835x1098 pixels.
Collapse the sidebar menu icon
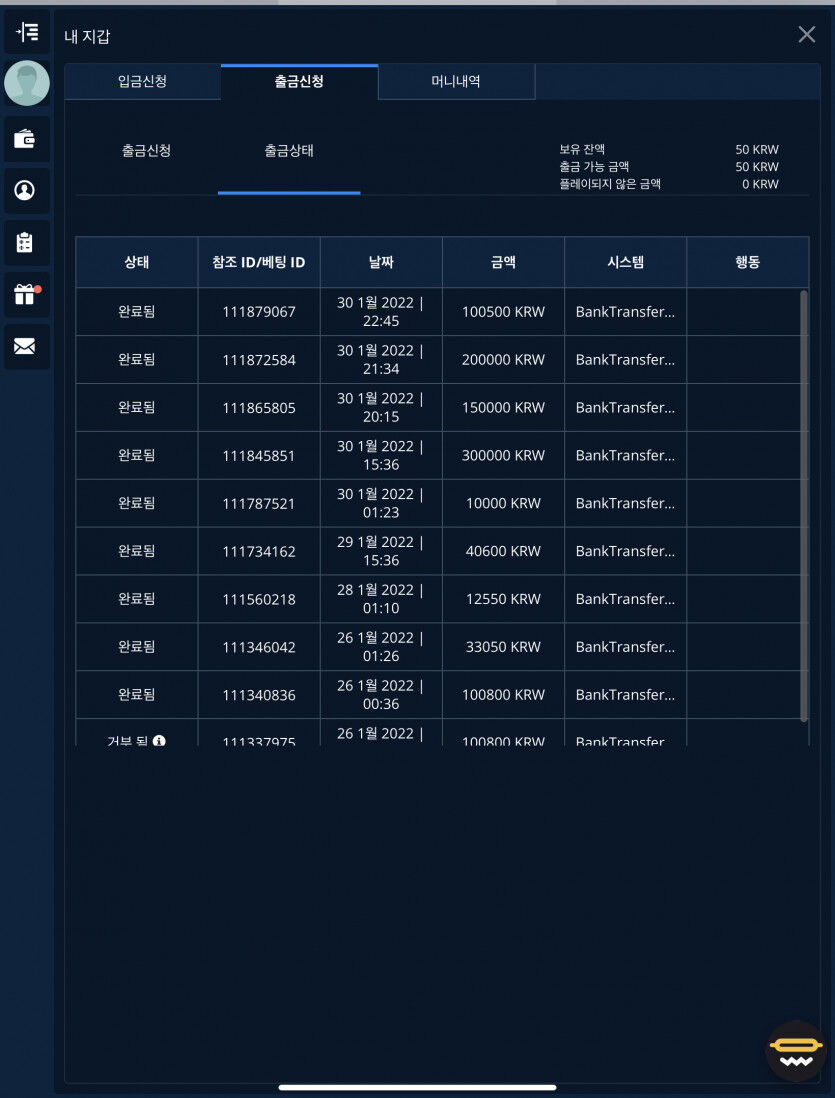pyautogui.click(x=27, y=32)
